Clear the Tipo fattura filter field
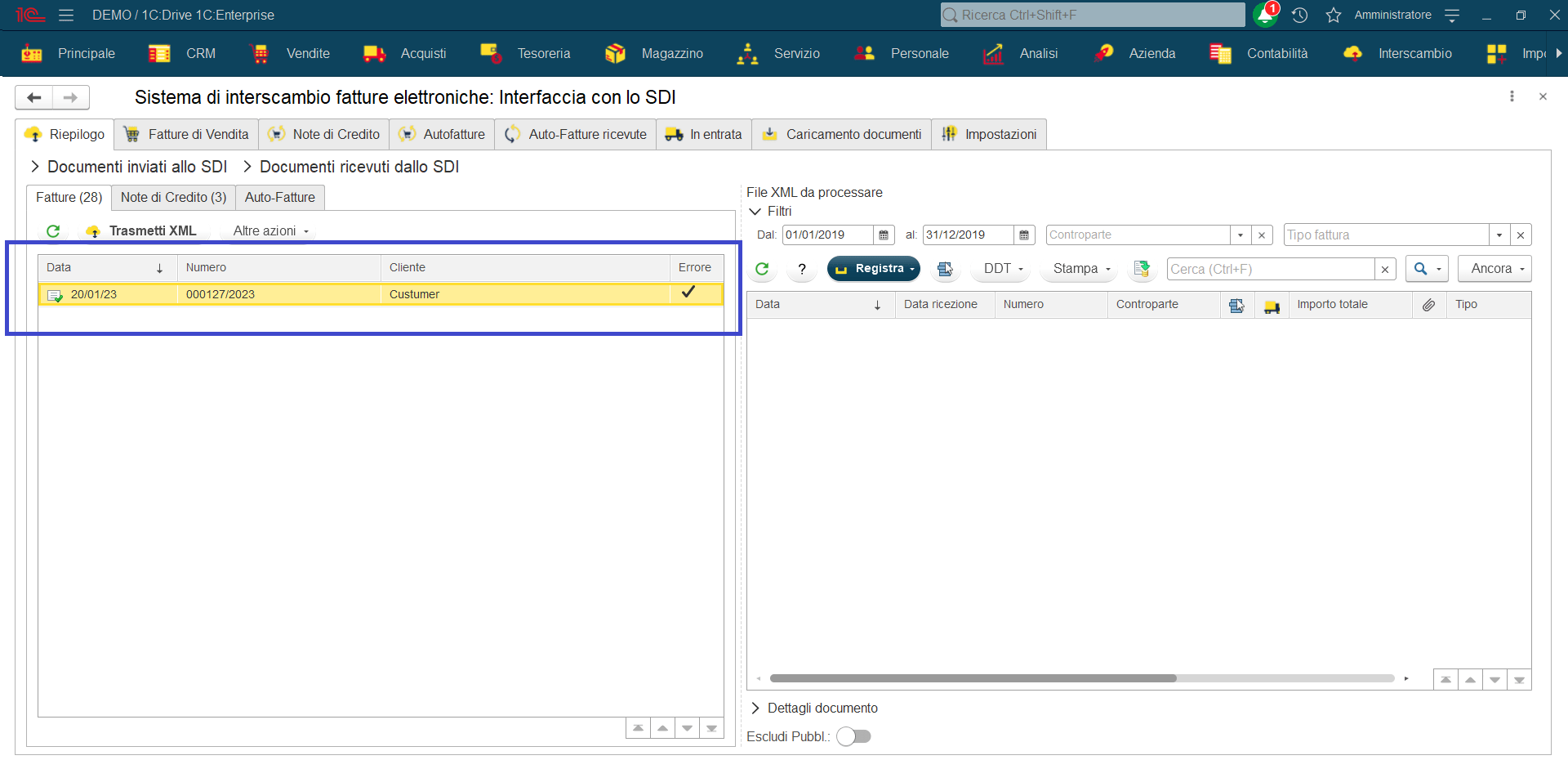This screenshot has width=1568, height=760. coord(1521,235)
